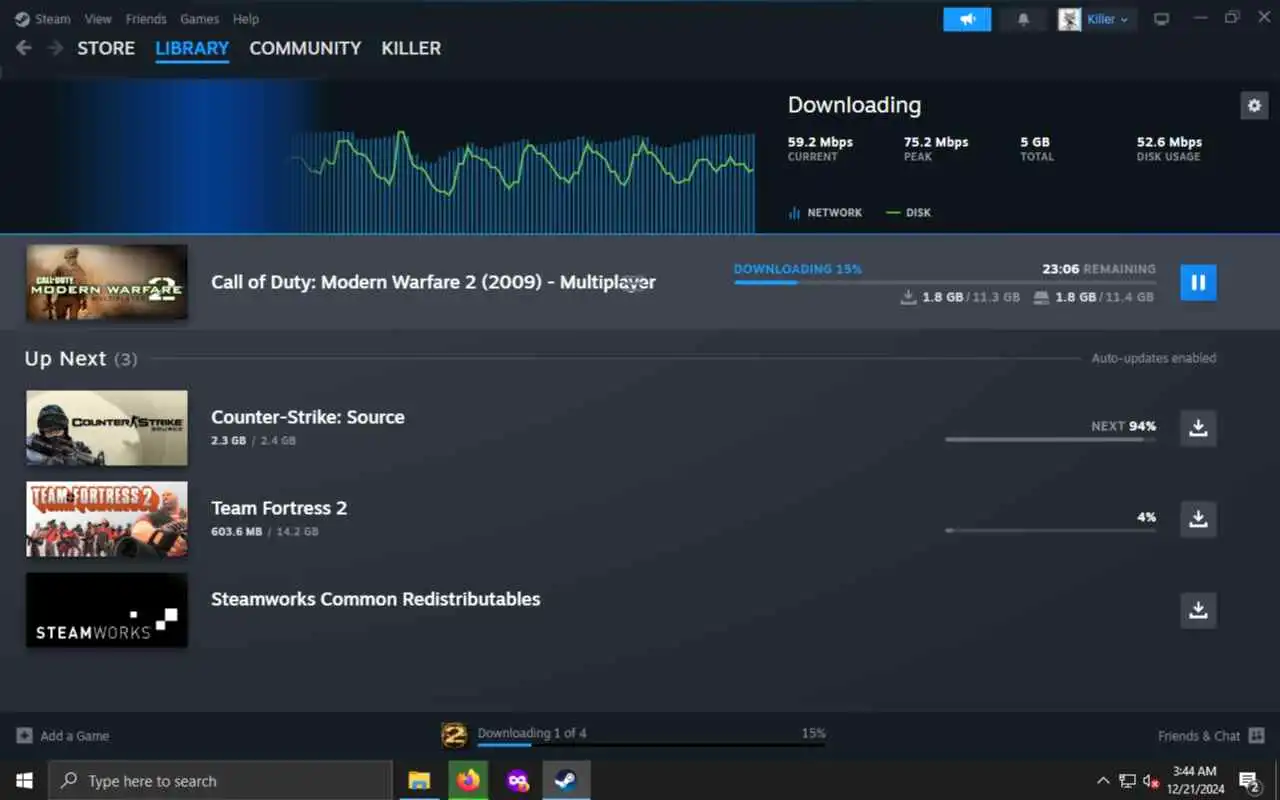
Task: Show hidden system tray icons
Action: [x=1103, y=780]
